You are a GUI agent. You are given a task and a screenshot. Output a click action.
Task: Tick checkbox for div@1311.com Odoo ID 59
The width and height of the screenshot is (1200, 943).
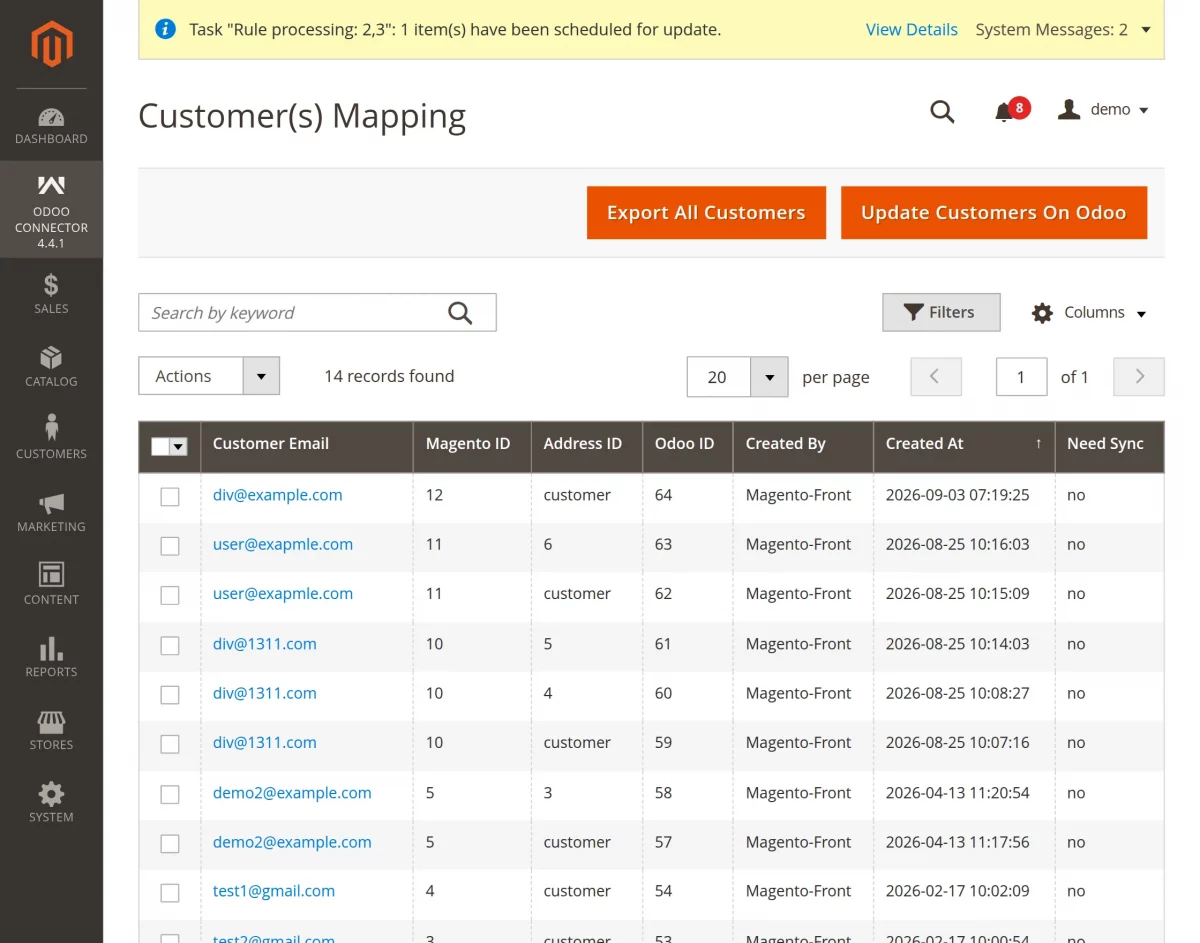pyautogui.click(x=170, y=744)
